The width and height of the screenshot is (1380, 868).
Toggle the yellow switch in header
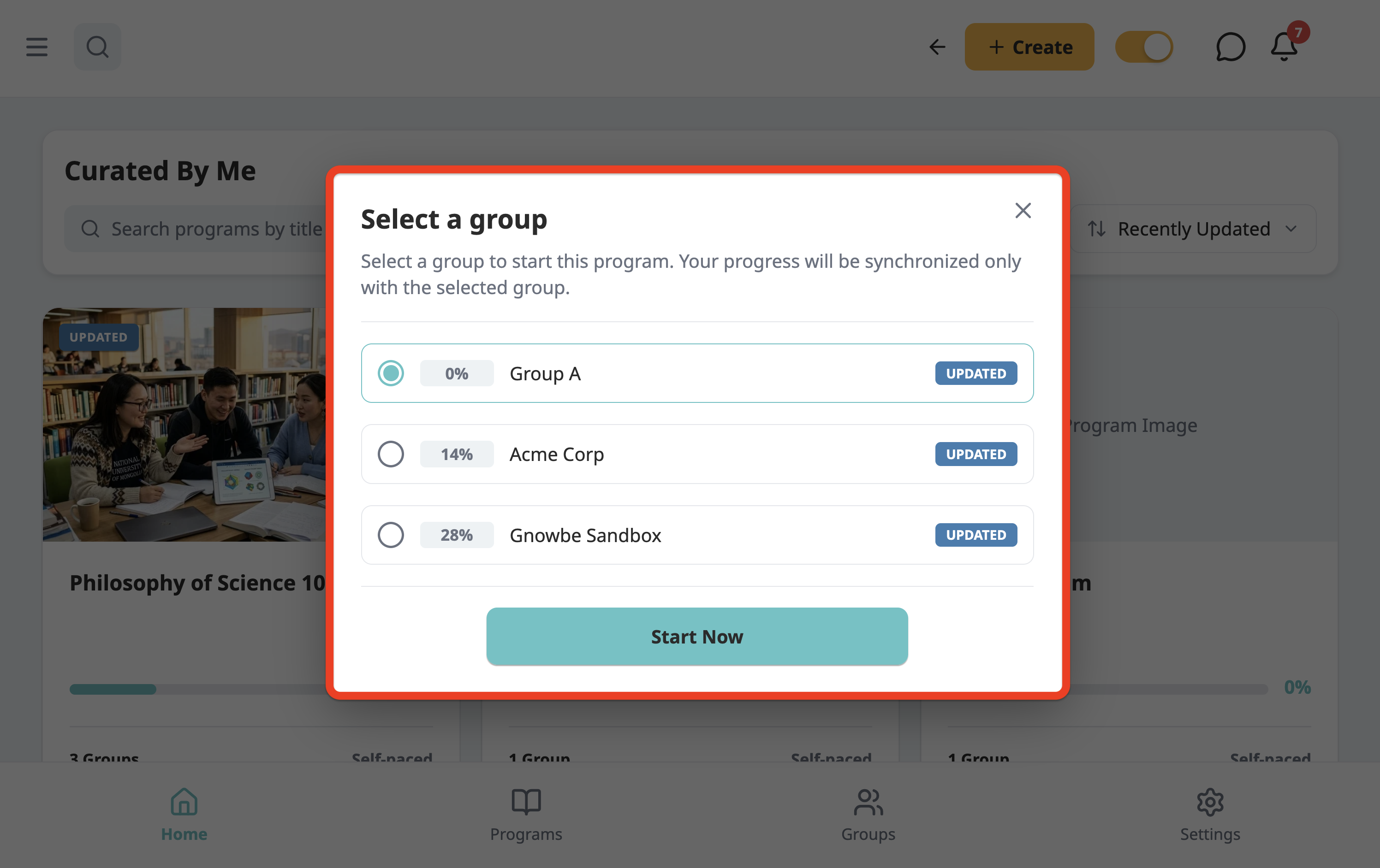click(x=1144, y=47)
